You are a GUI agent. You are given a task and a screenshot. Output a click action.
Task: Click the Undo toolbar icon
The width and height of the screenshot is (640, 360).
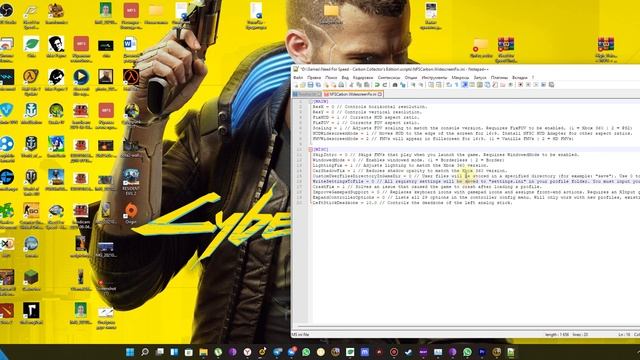pyautogui.click(x=377, y=85)
